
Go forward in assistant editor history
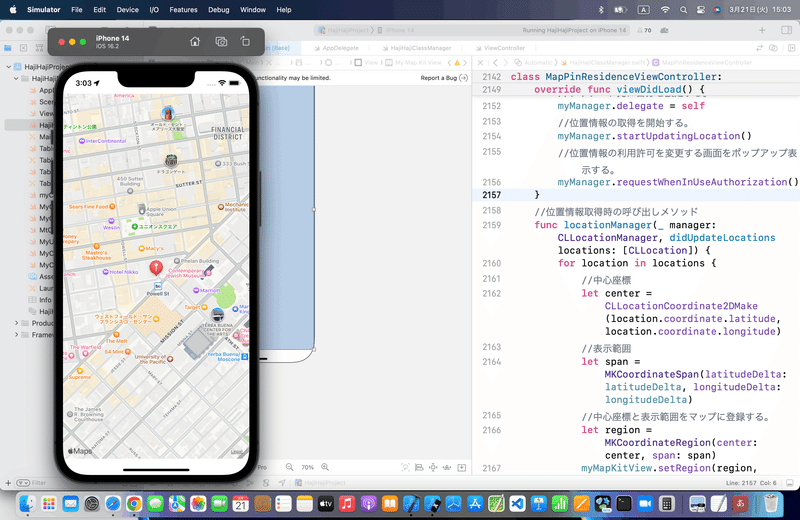(x=506, y=62)
